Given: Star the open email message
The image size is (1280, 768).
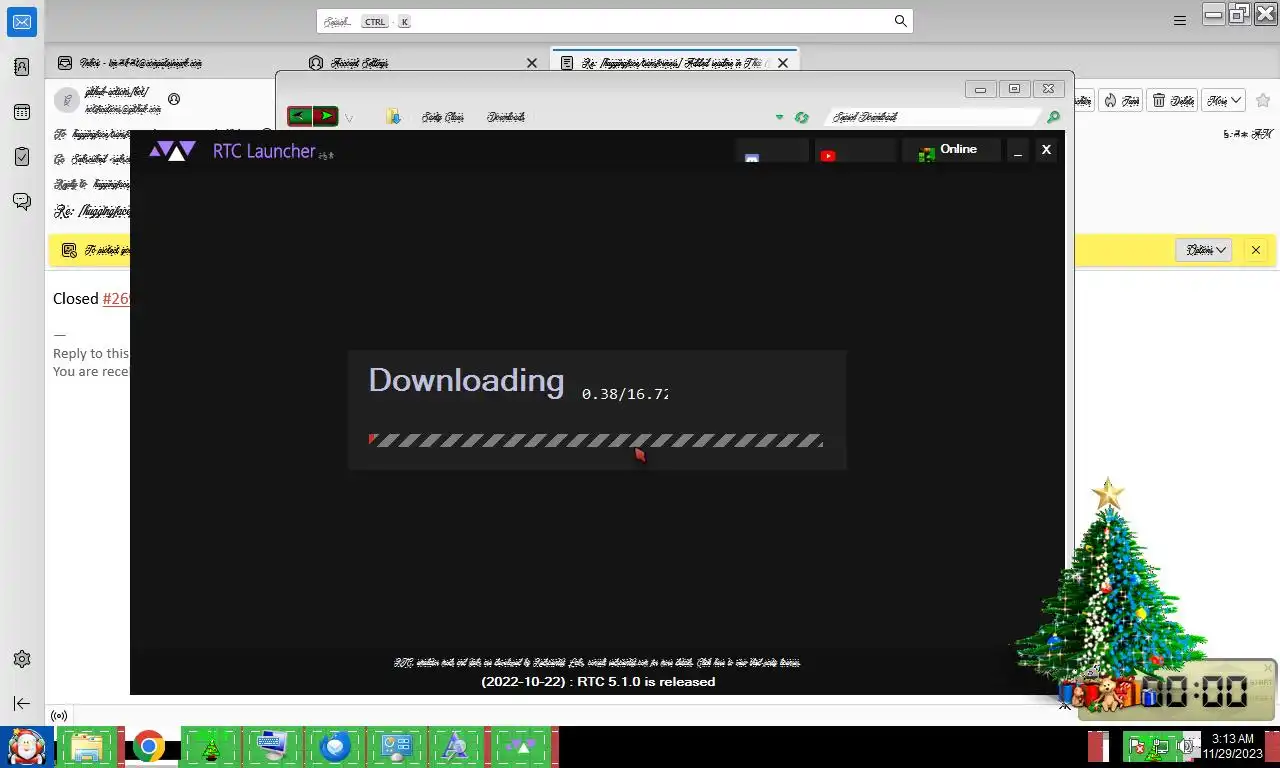Looking at the screenshot, I should coord(1262,100).
